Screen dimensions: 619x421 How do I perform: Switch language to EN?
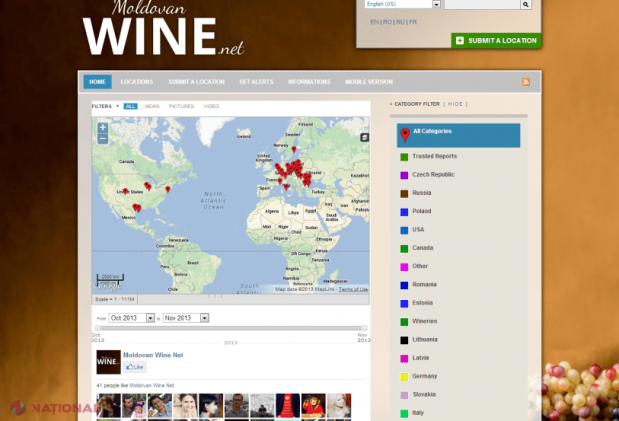click(x=374, y=22)
